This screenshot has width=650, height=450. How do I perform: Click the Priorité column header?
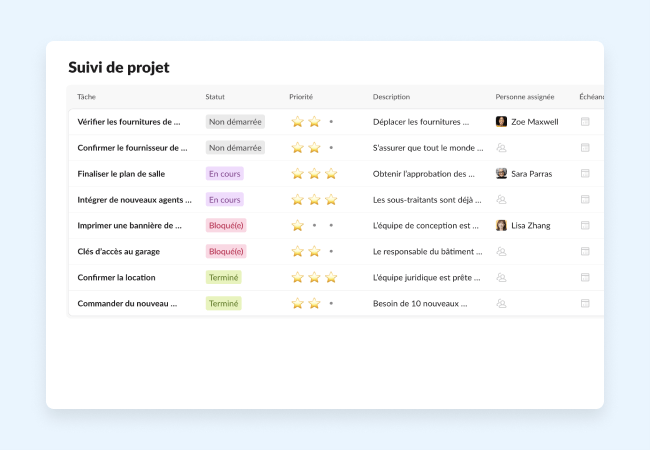click(301, 97)
